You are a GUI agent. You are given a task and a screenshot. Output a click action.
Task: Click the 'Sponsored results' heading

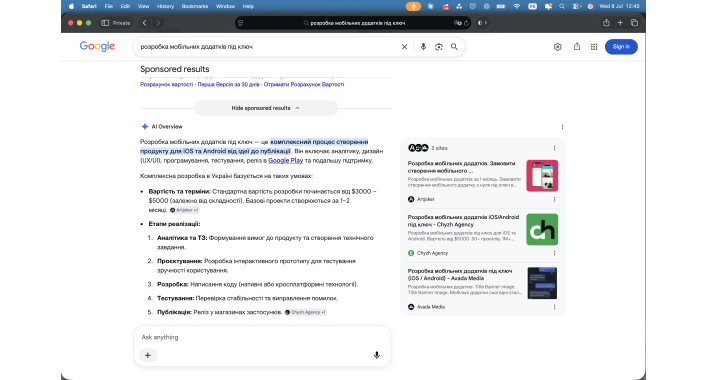[175, 69]
